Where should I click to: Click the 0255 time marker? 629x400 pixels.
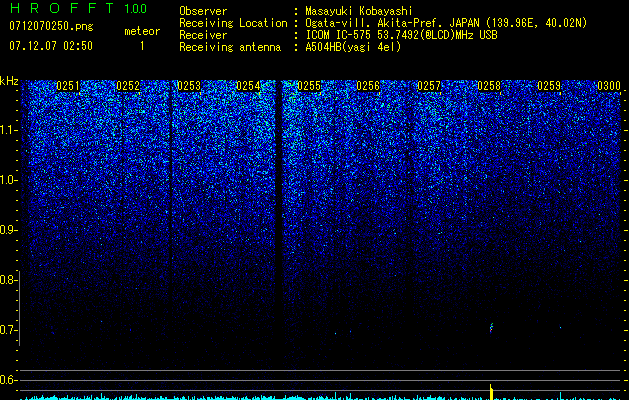click(x=309, y=86)
